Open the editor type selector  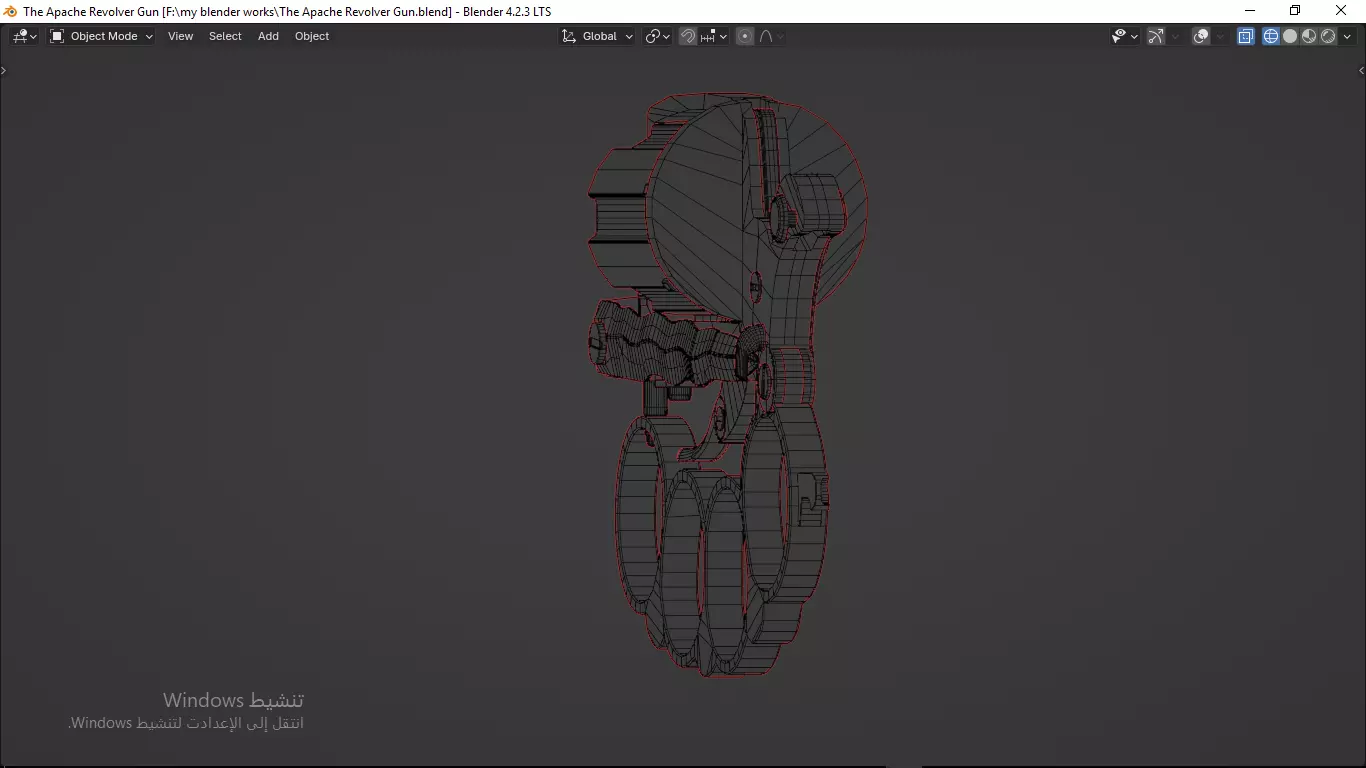(25, 36)
